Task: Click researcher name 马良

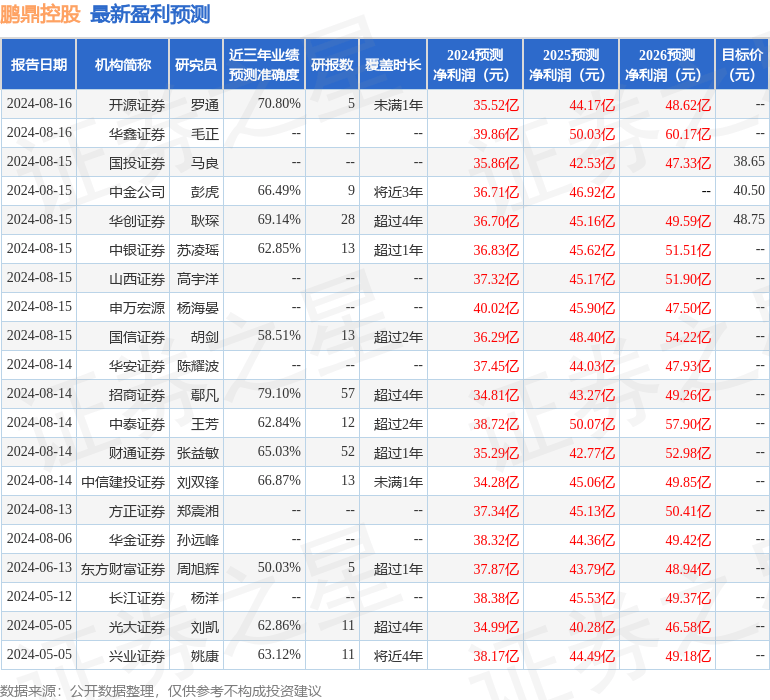Action: [x=205, y=163]
